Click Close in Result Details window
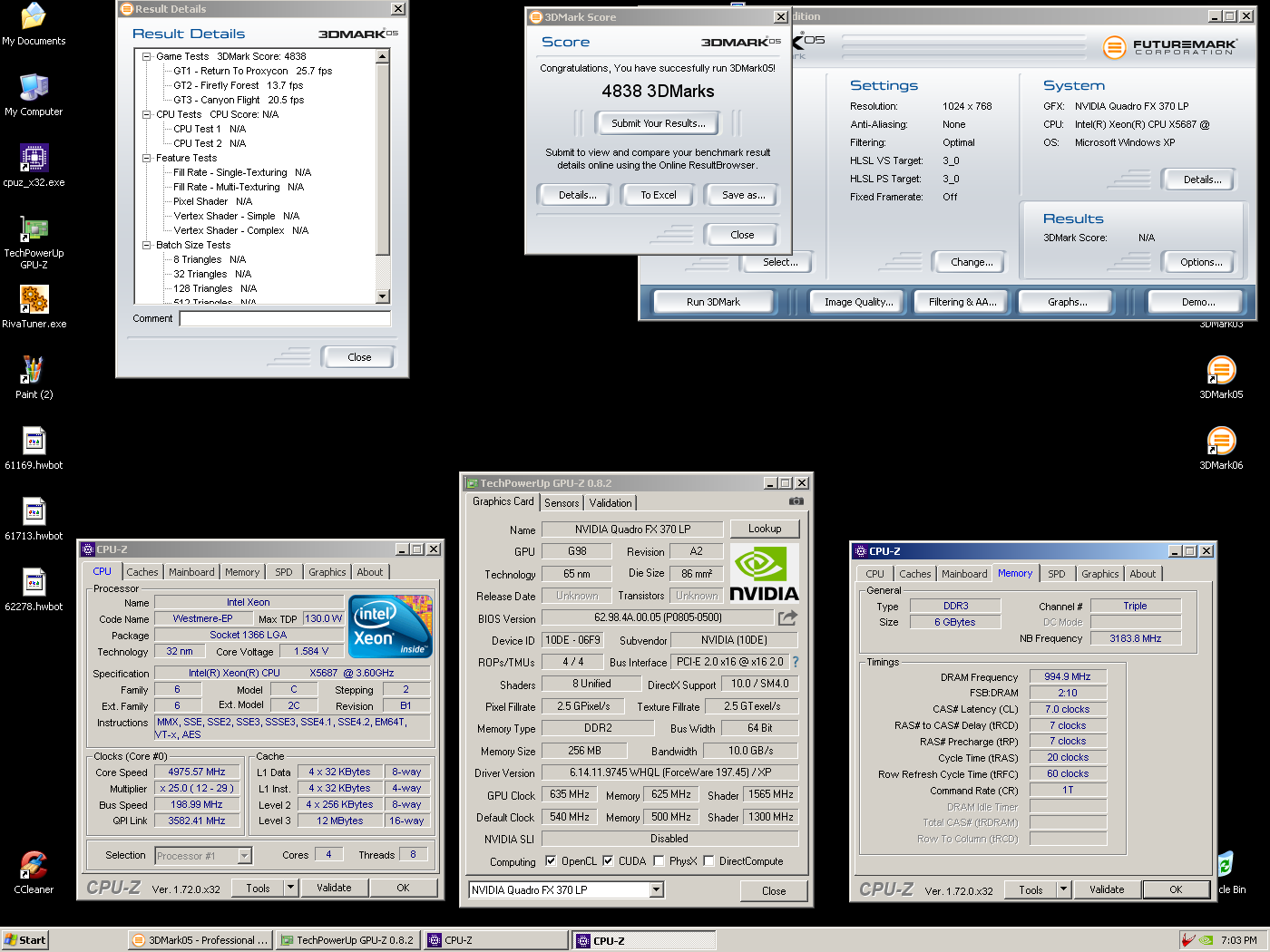 coord(359,357)
